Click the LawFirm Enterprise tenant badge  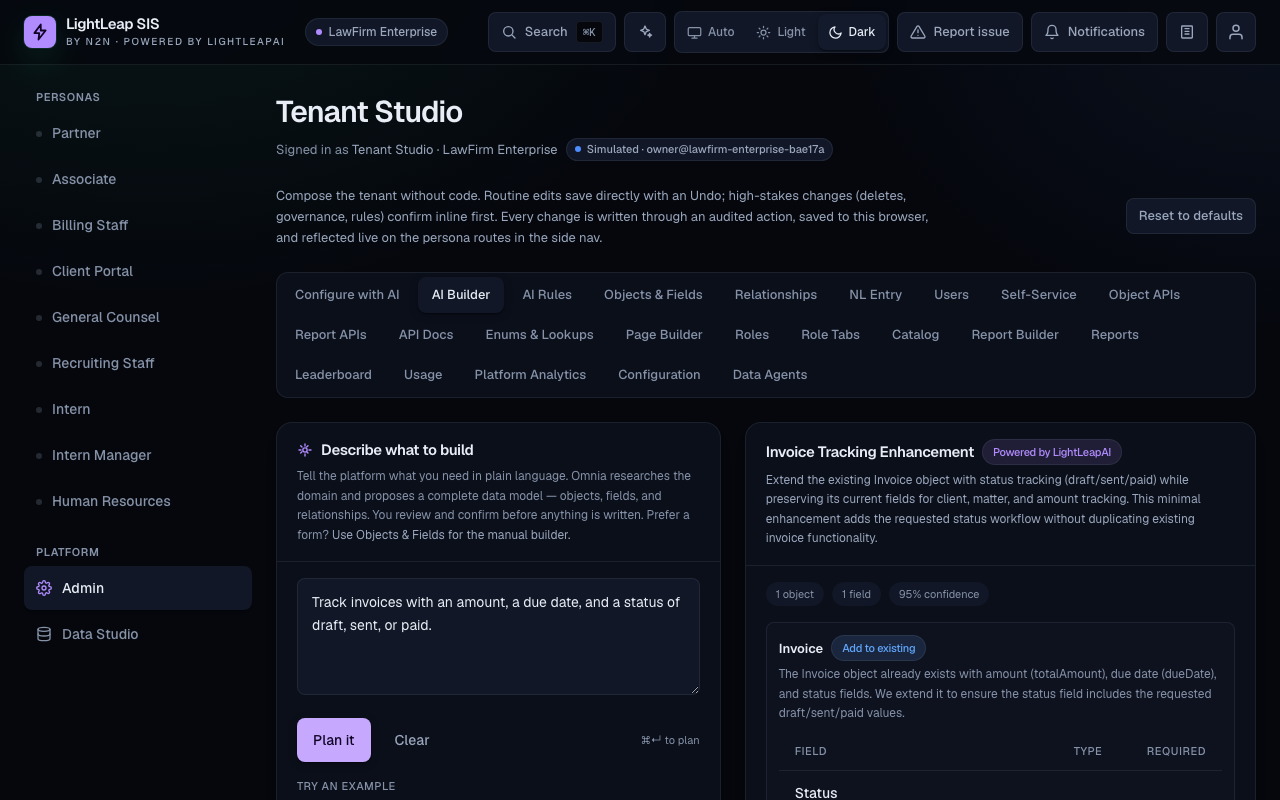click(x=376, y=32)
